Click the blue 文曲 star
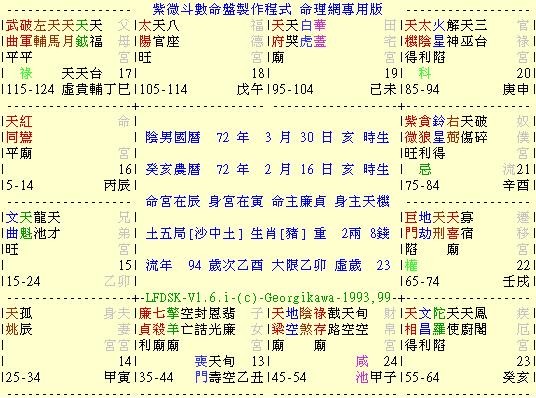 coord(12,225)
